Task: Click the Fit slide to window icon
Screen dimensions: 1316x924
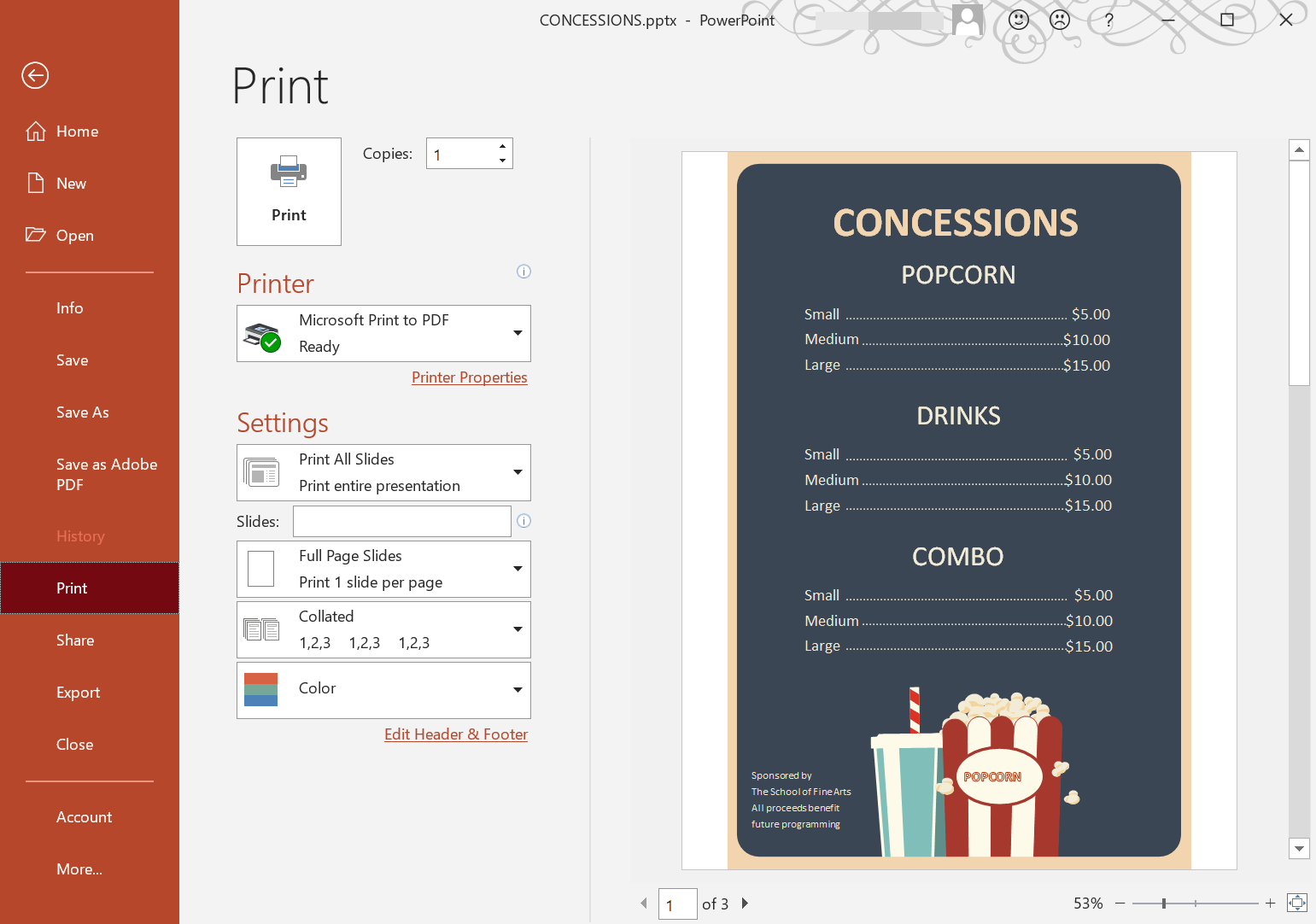Action: tap(1298, 903)
